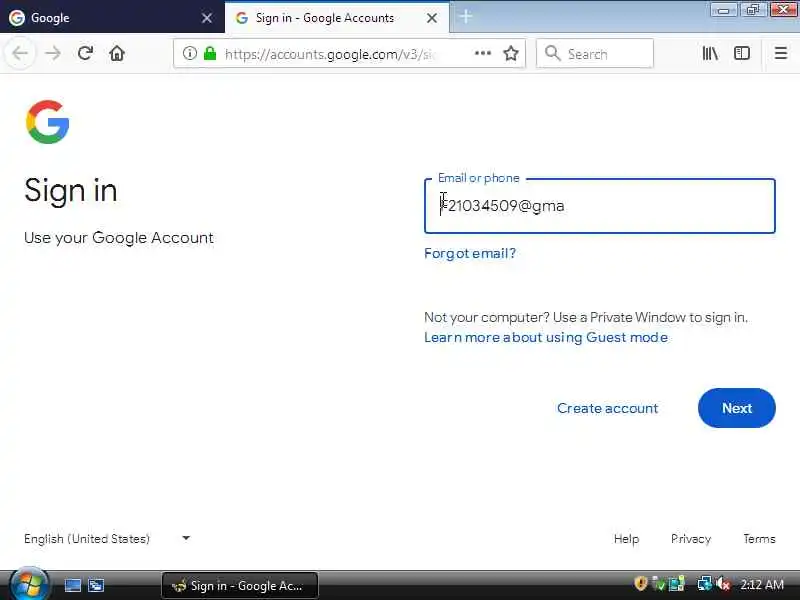Click the Create account button
800x600 pixels.
(607, 408)
